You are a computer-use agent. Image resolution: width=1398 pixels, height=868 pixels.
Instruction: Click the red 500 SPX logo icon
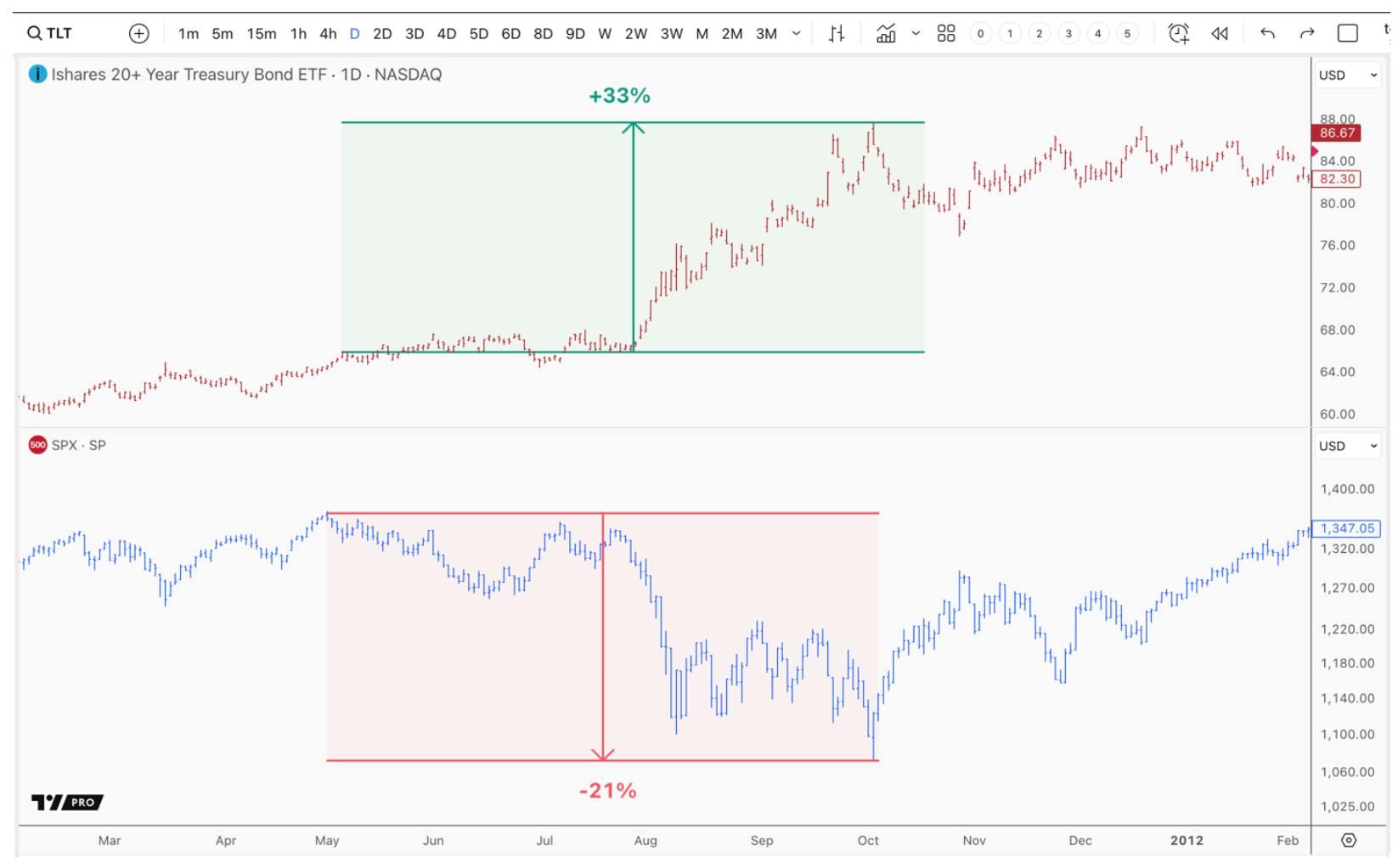[x=37, y=445]
